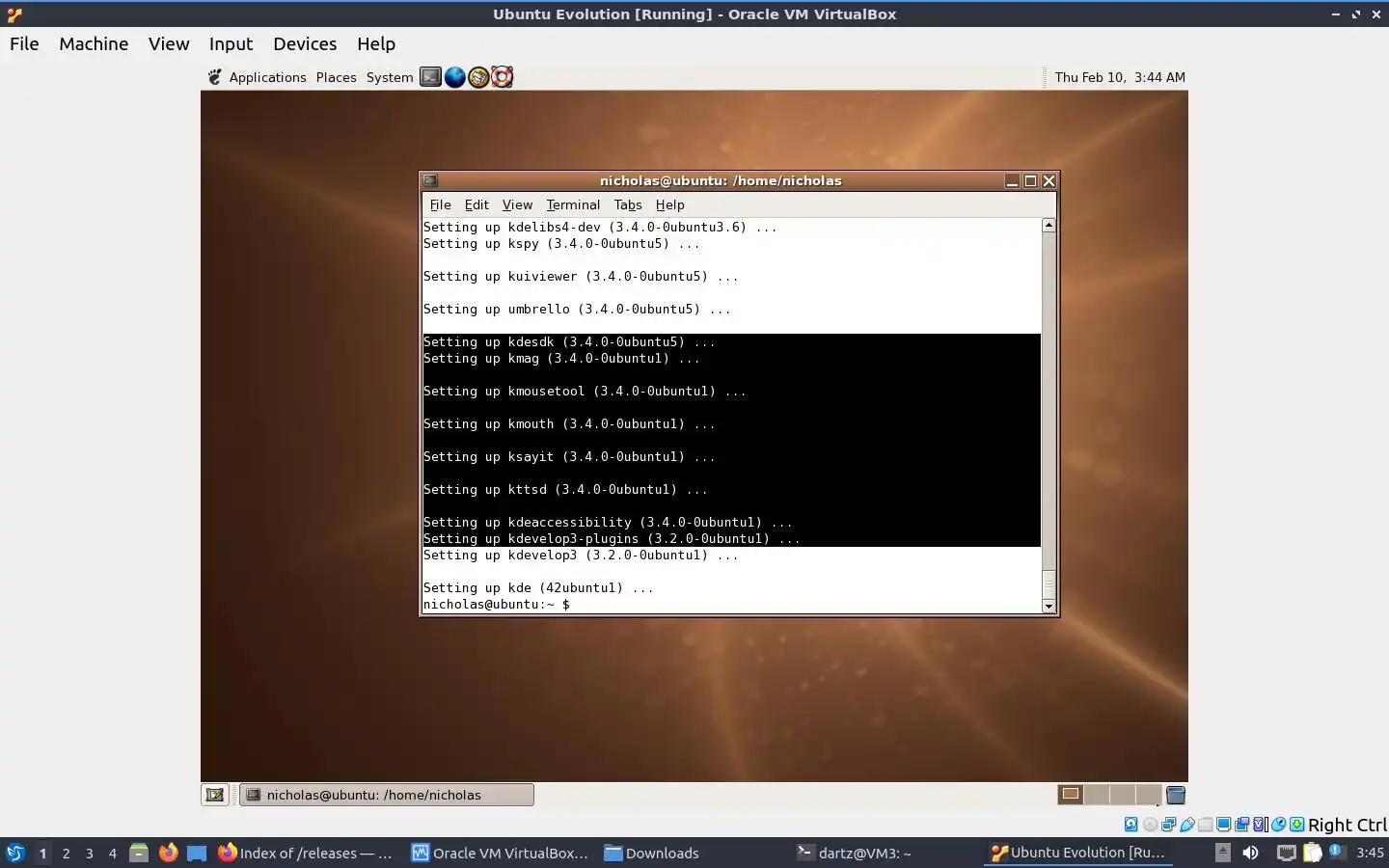Switch to third GNOME workspace in pager
The image size is (1389, 868).
coord(1122,795)
